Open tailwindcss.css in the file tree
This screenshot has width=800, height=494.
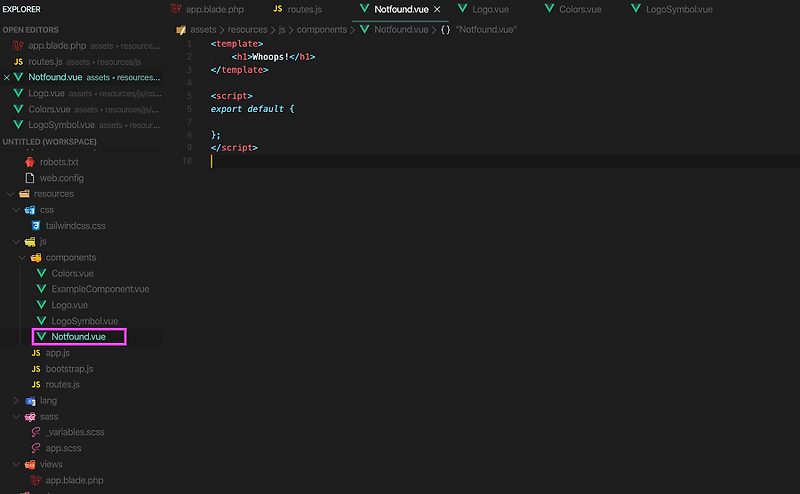[76, 226]
